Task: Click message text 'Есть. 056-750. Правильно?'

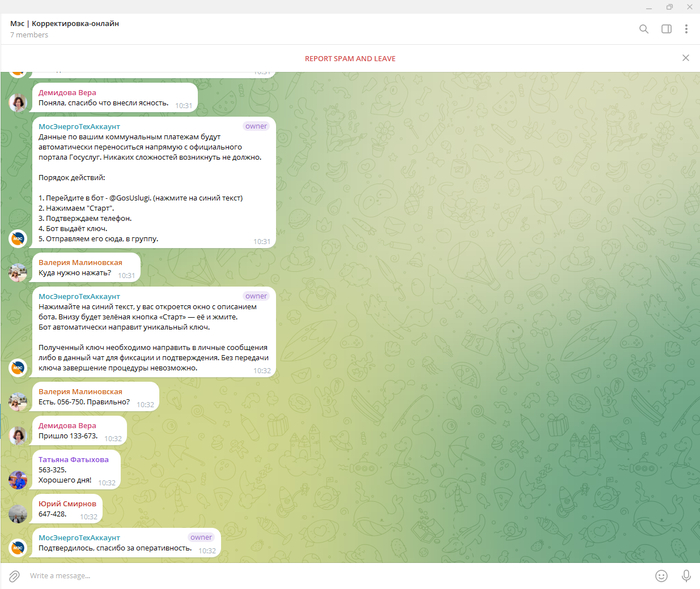Action: [x=84, y=402]
